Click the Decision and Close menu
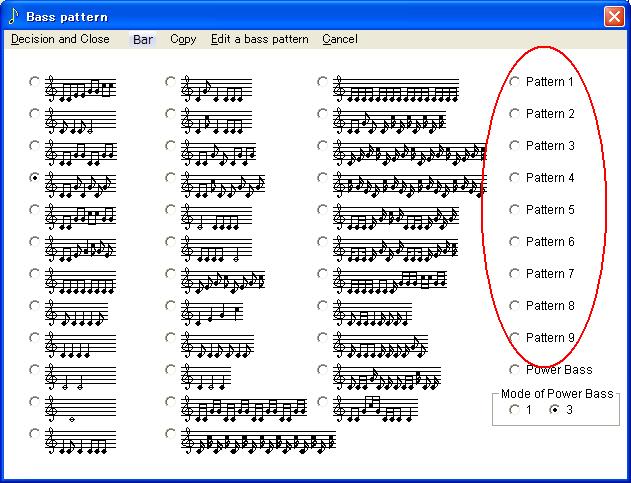631x483 pixels. 60,39
